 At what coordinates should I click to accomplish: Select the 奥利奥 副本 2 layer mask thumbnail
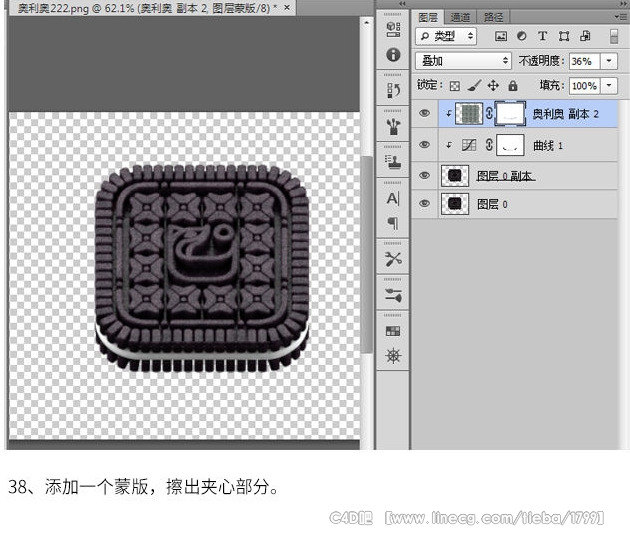tap(510, 114)
